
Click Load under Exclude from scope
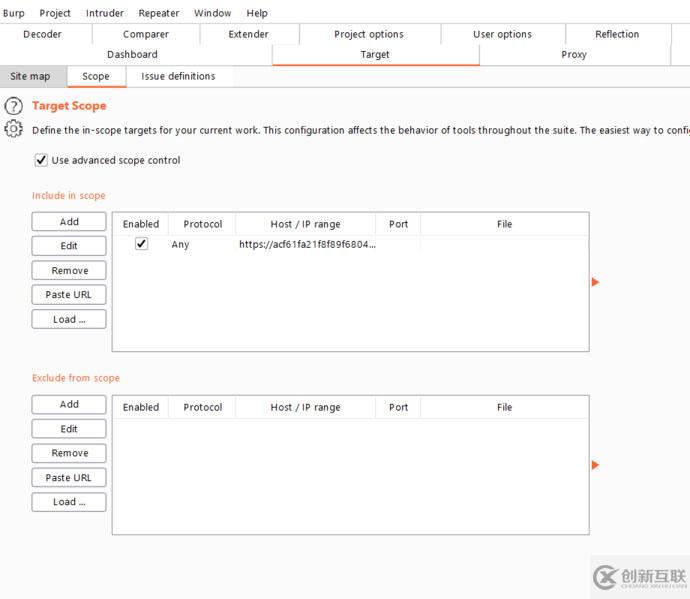point(69,502)
